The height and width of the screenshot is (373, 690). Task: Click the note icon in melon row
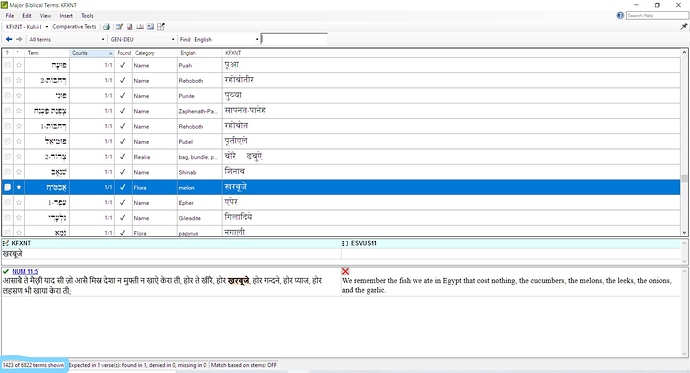(x=7, y=187)
